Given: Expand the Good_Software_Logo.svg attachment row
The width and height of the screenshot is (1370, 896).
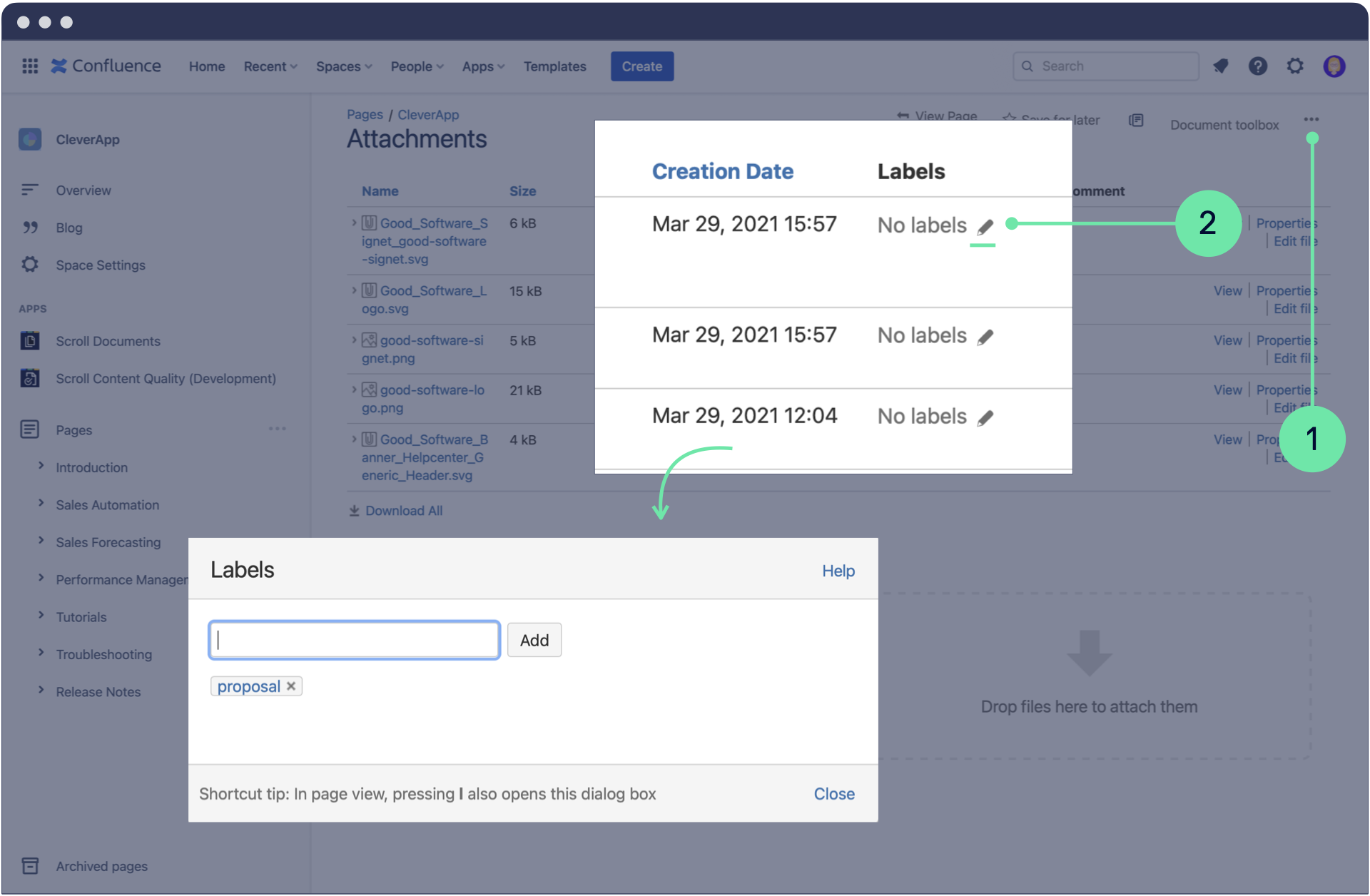Looking at the screenshot, I should 354,290.
